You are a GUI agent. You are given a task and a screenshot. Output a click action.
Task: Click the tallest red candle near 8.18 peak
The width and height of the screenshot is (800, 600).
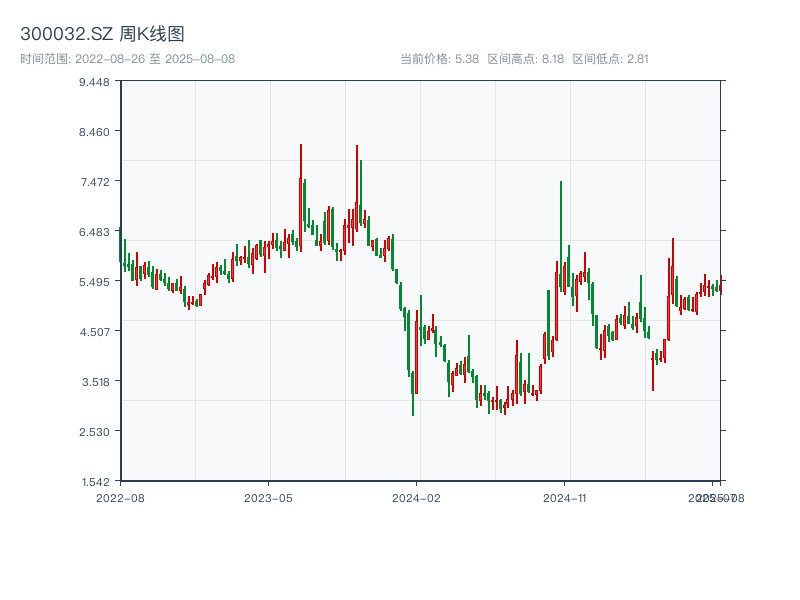301,198
